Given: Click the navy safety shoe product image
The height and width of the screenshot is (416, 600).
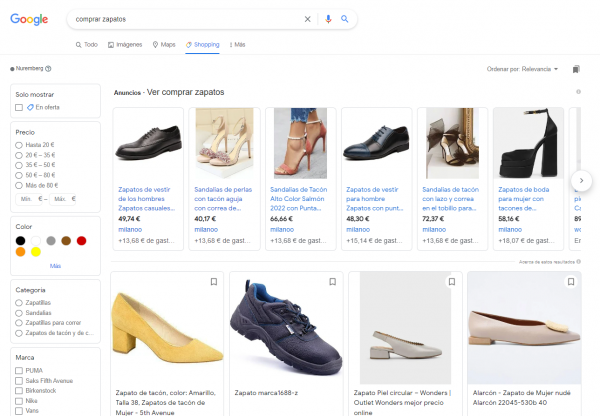Looking at the screenshot, I should 286,328.
